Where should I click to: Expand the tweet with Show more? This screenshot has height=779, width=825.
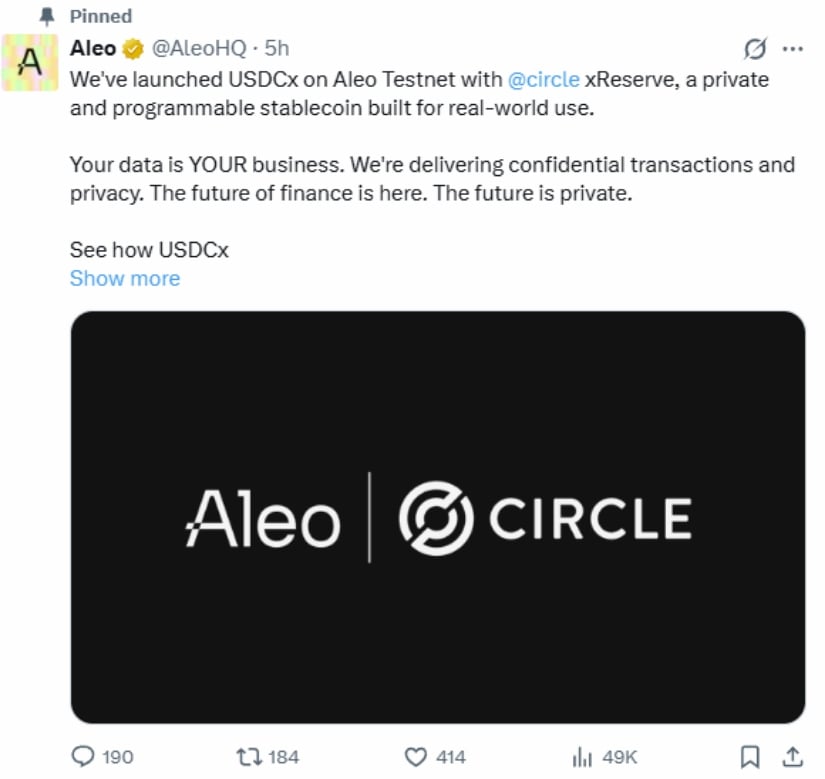point(124,278)
